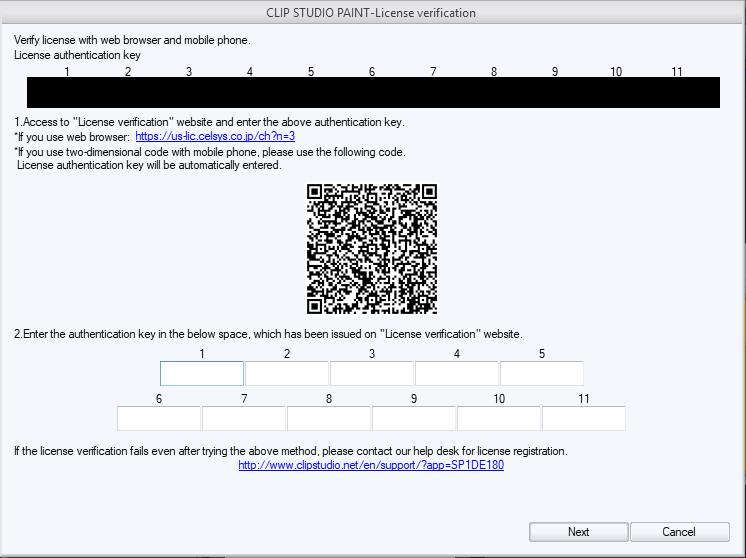This screenshot has height=558, width=746.
Task: Focus authentication key input field 4
Action: pyautogui.click(x=457, y=373)
